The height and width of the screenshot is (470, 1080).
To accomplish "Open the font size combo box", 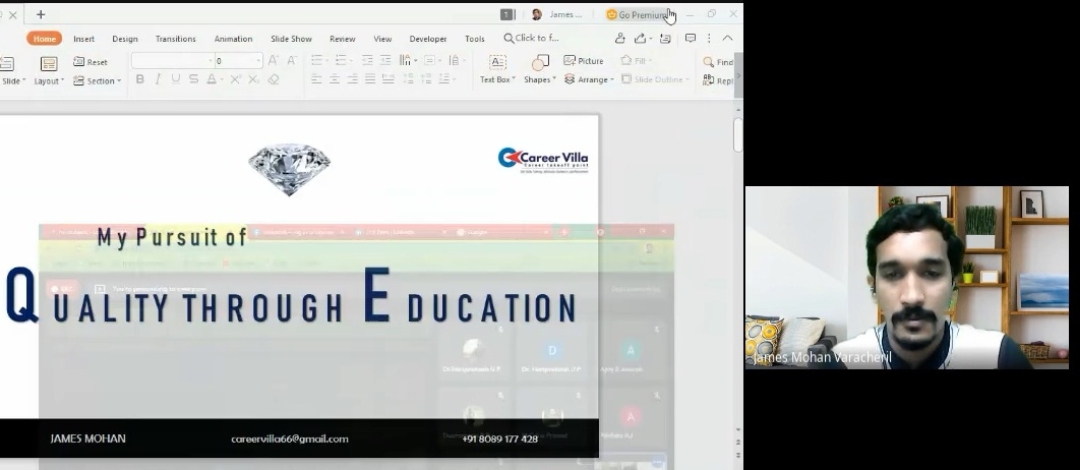I will (238, 61).
